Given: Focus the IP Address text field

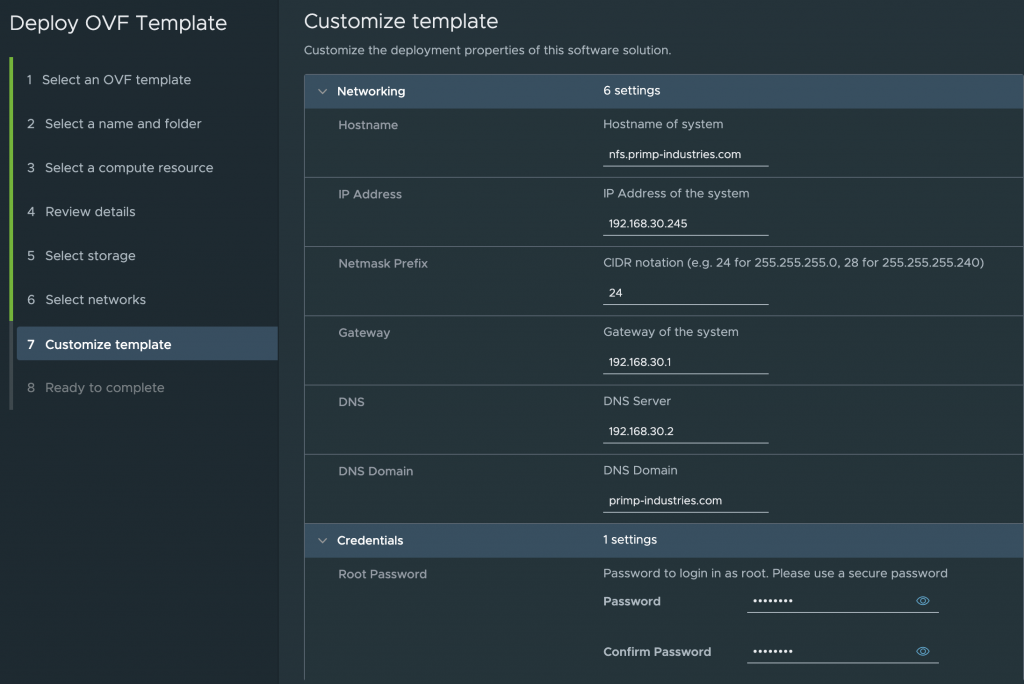Looking at the screenshot, I should [685, 224].
